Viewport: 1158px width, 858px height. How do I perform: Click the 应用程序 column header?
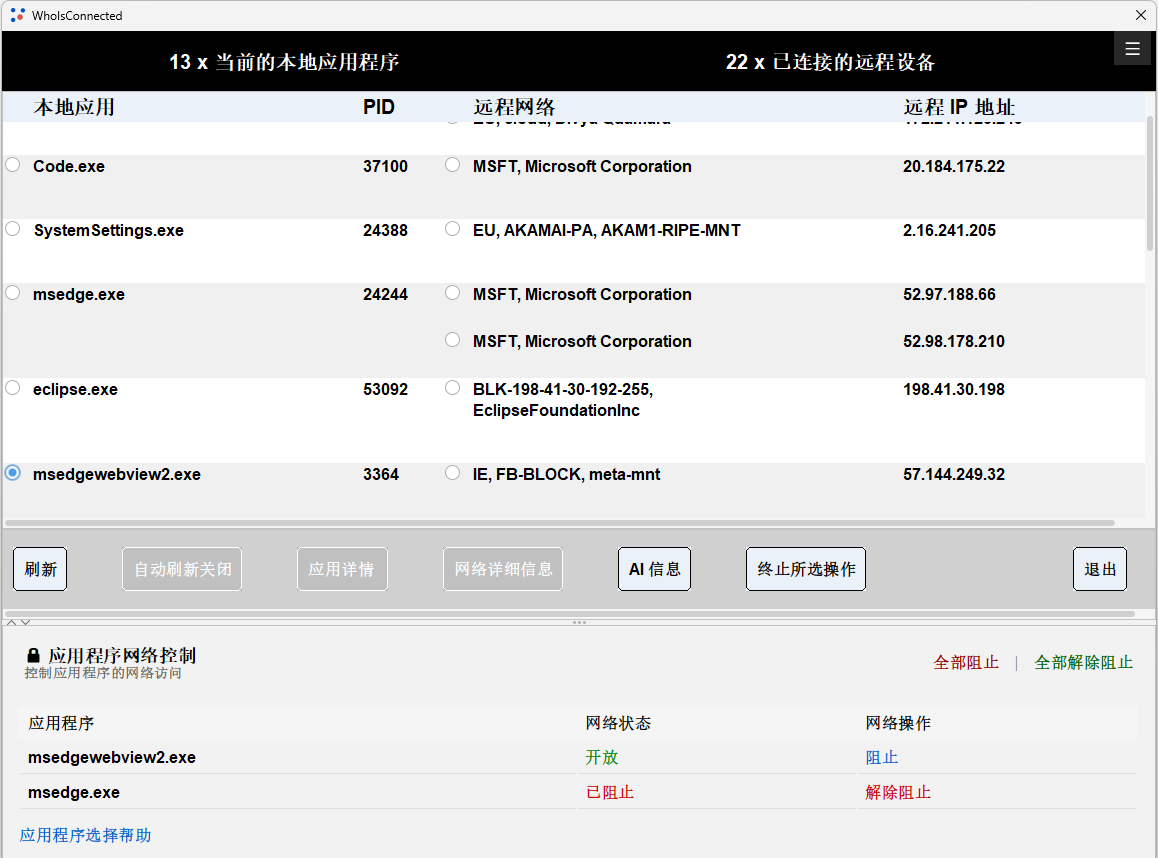pyautogui.click(x=61, y=723)
